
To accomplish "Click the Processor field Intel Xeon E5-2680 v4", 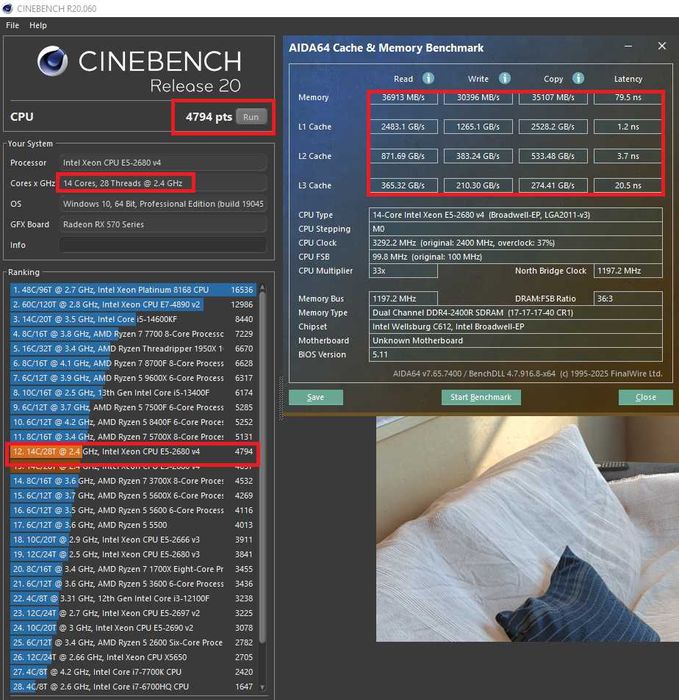I will click(163, 162).
